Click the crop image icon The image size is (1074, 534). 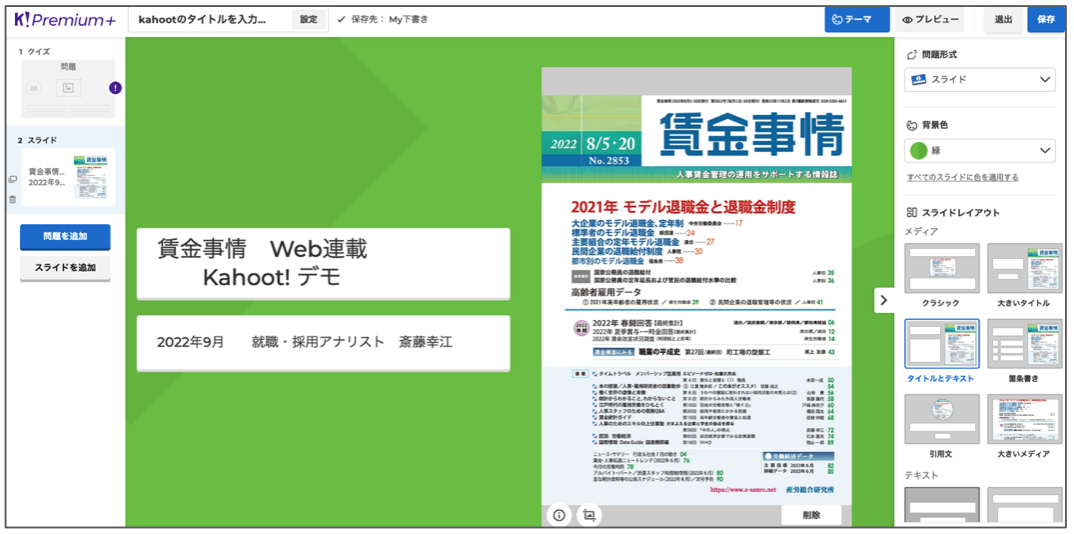[589, 515]
